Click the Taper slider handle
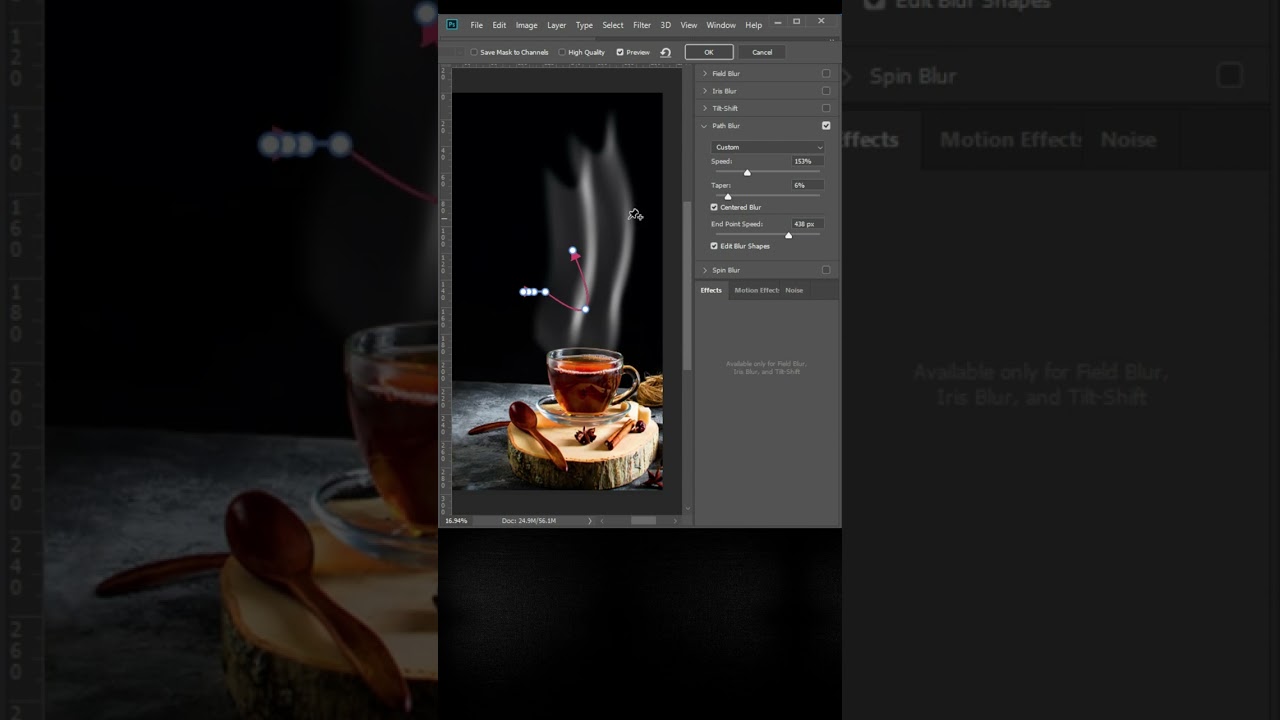 tap(727, 196)
